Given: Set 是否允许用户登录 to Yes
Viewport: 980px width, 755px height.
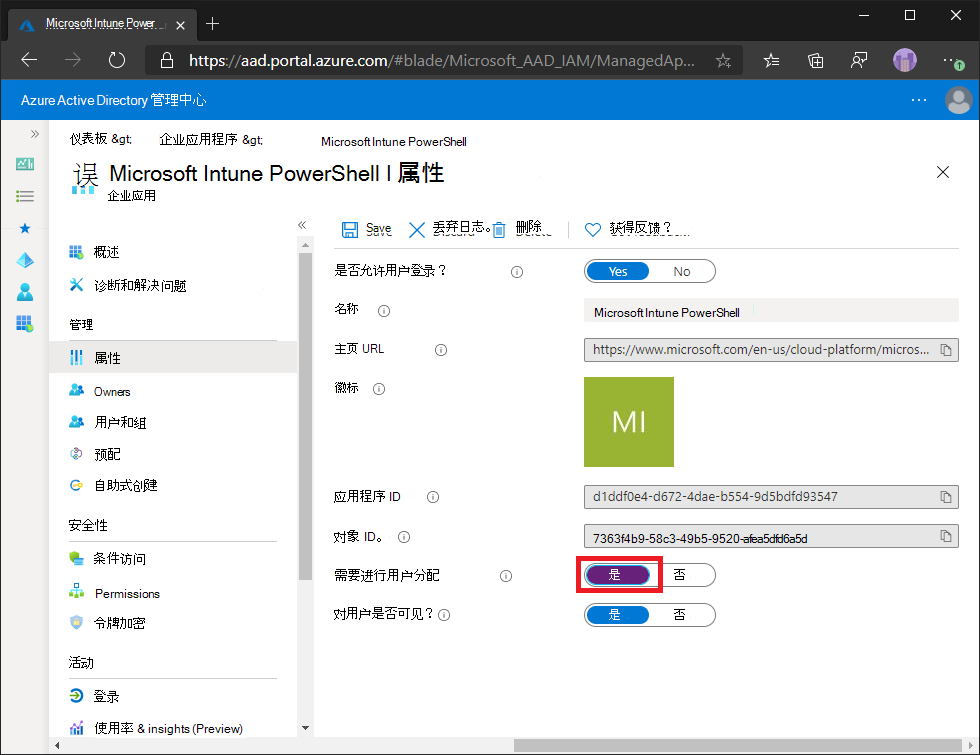Looking at the screenshot, I should pos(618,271).
